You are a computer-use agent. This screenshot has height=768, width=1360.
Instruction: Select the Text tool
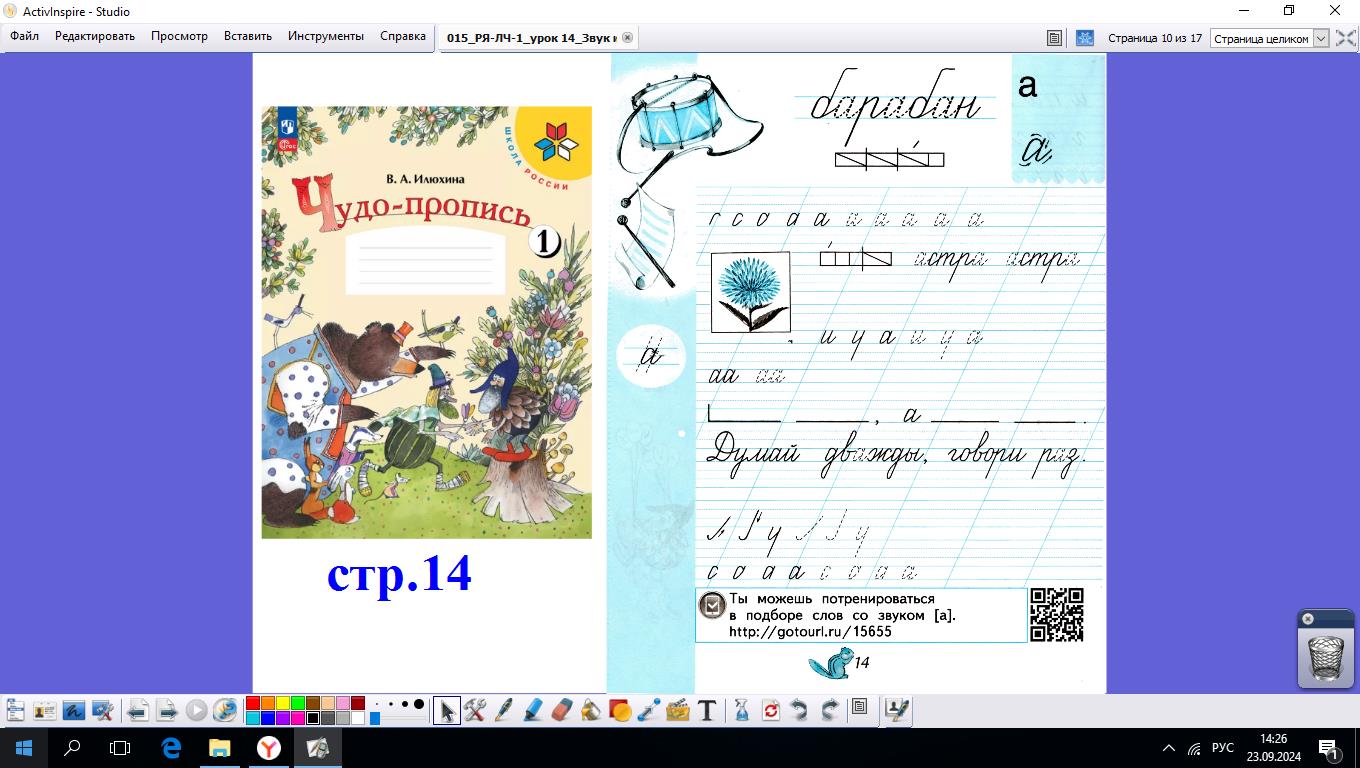[x=707, y=710]
